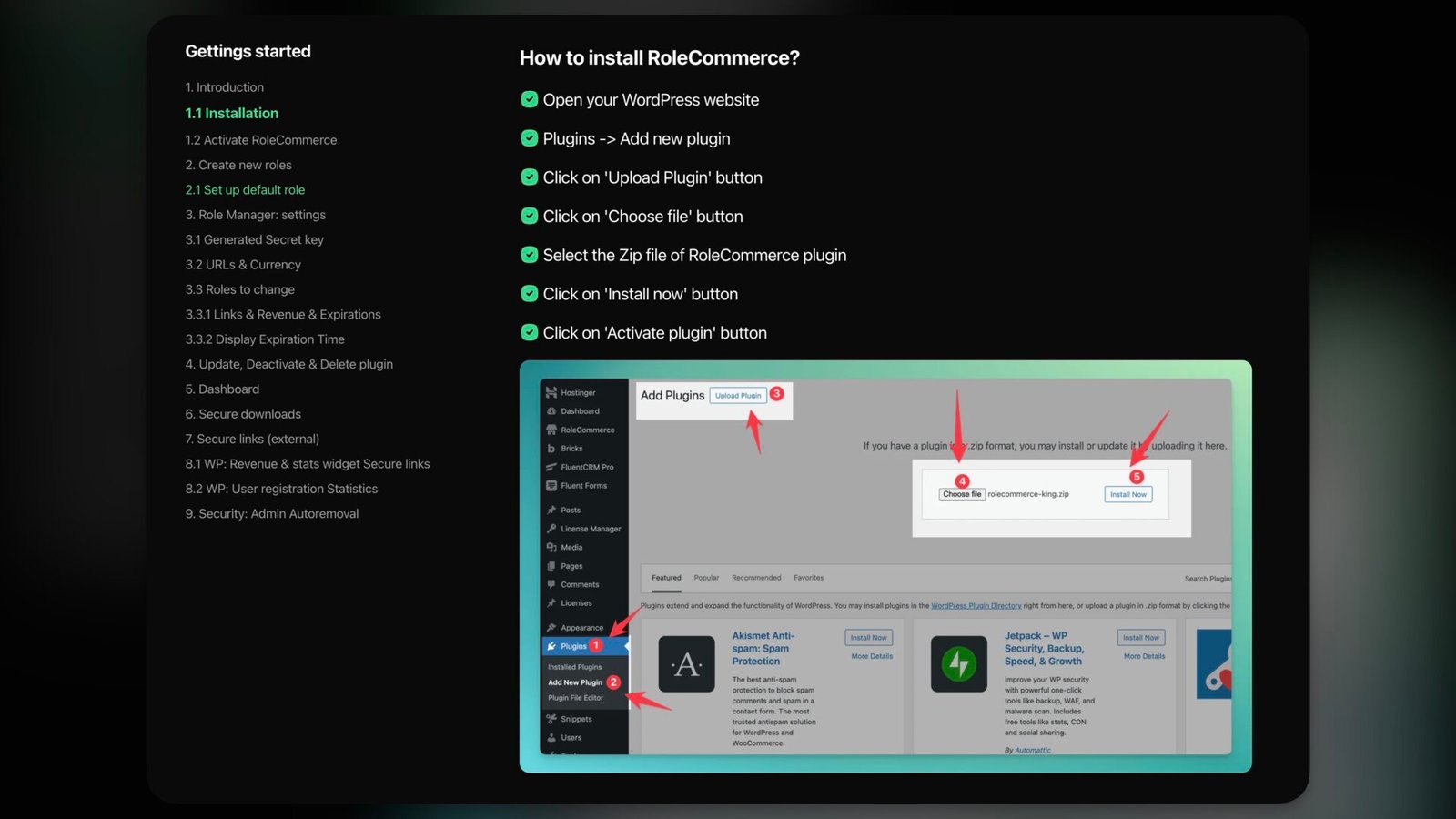Toggle the 'Click on Install now button' step
The width and height of the screenshot is (1456, 819).
pos(530,293)
